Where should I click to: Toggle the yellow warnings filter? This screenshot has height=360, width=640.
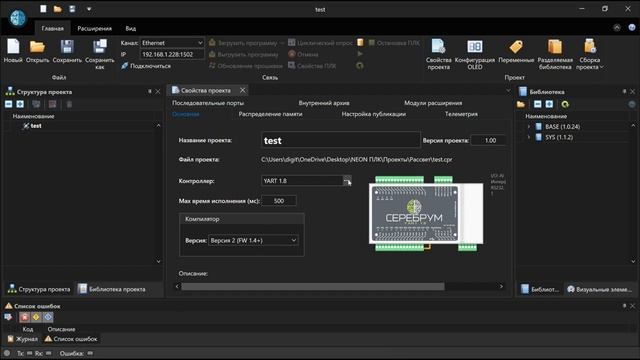coord(36,317)
